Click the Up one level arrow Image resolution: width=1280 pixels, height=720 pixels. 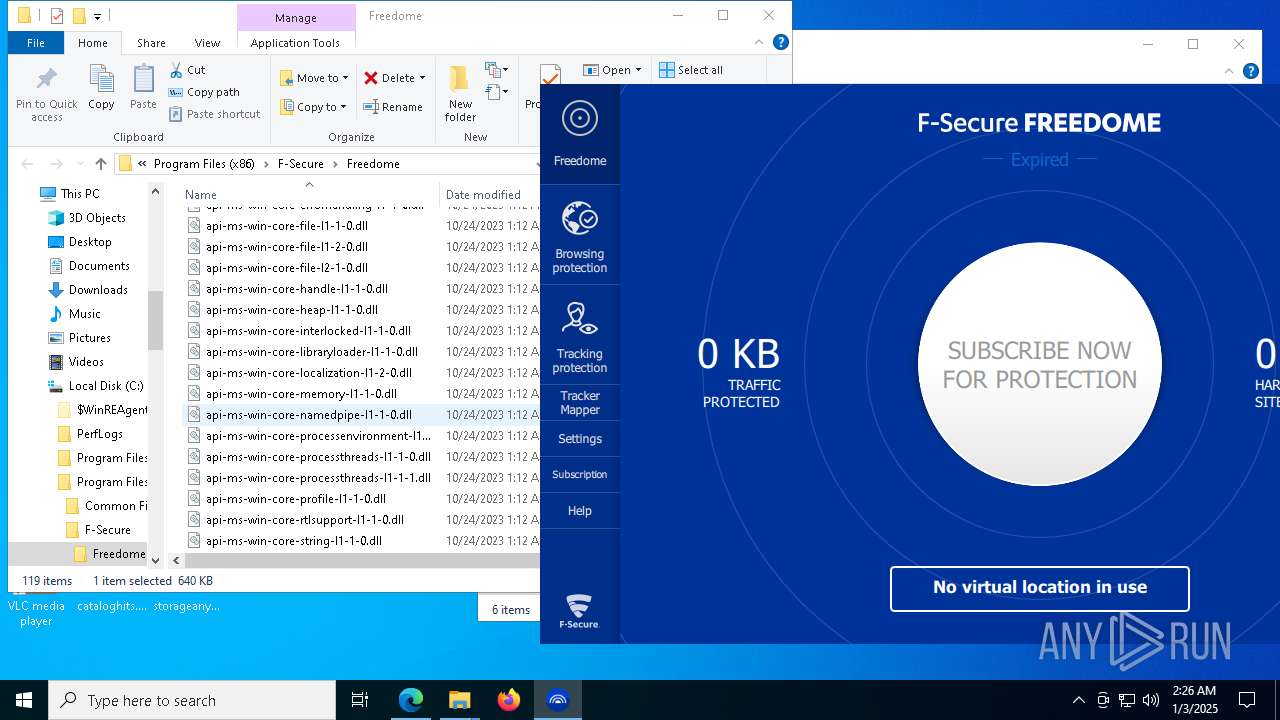[100, 164]
